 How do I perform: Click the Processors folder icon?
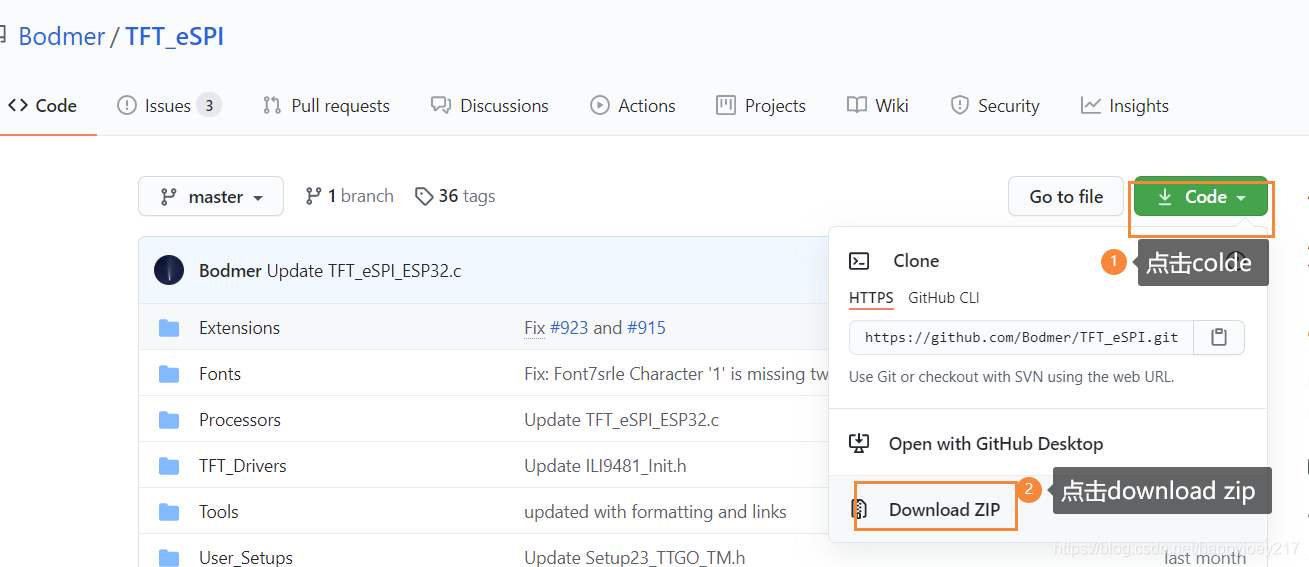[169, 420]
